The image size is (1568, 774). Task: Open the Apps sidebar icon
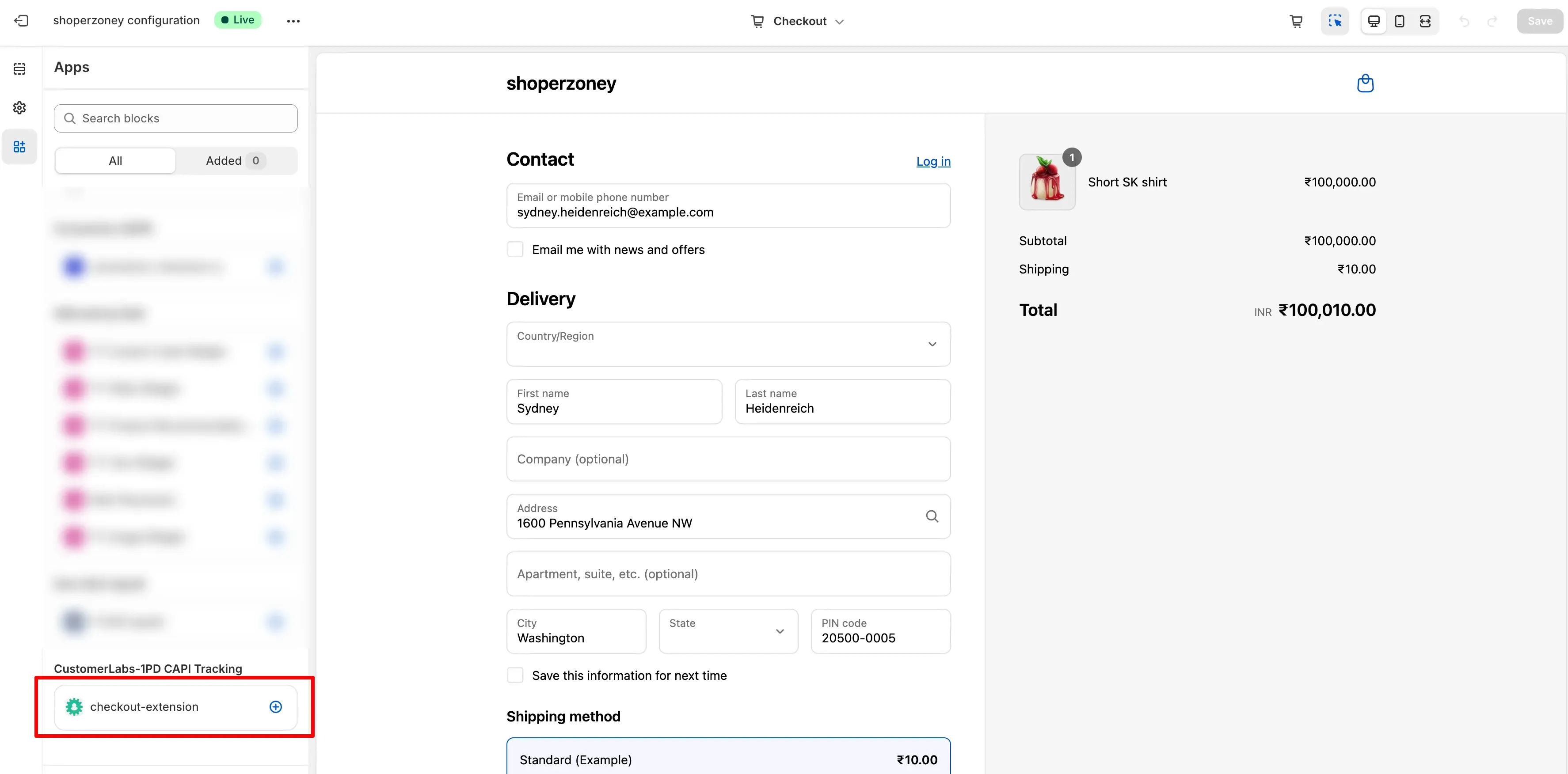tap(19, 147)
